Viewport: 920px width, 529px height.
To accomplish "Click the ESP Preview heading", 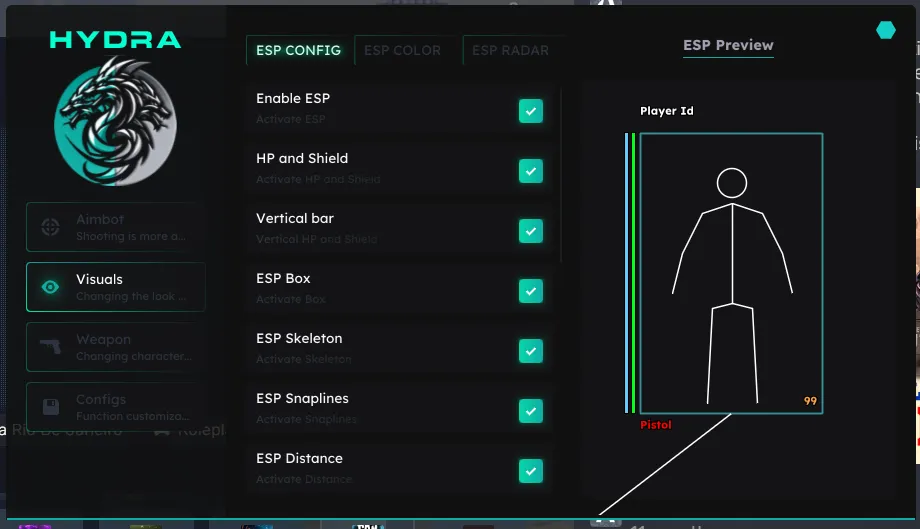I will point(728,45).
